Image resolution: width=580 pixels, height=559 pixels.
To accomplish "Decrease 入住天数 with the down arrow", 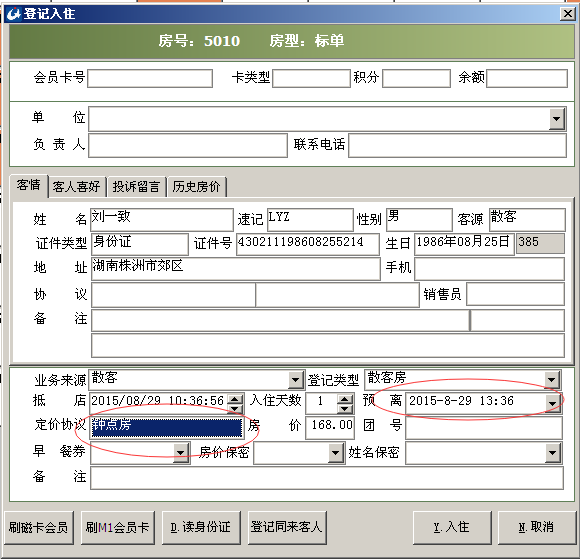I will (345, 408).
